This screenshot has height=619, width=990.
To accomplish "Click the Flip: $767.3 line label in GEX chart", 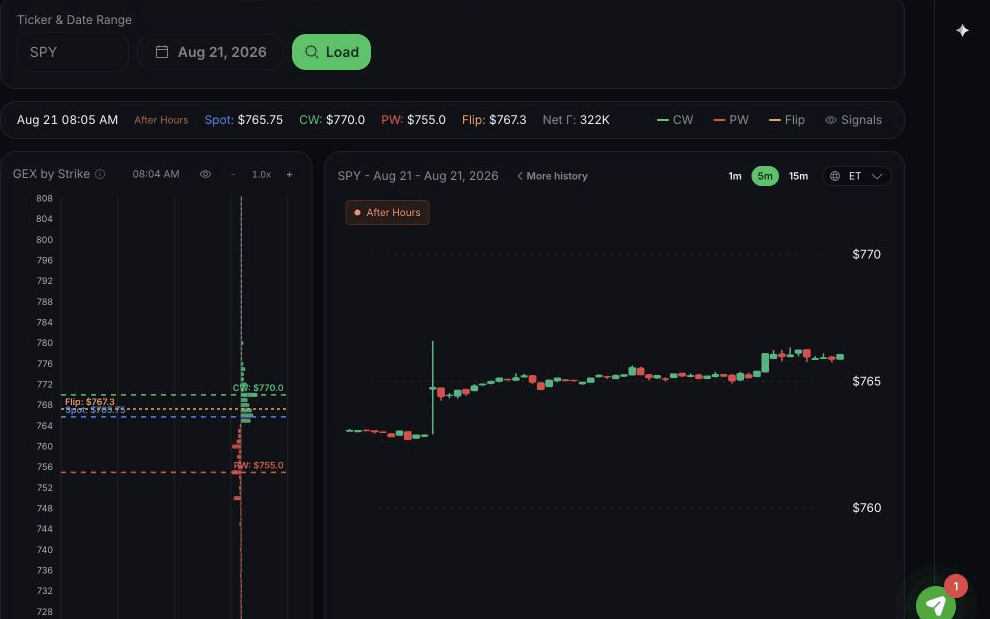I will [x=90, y=402].
